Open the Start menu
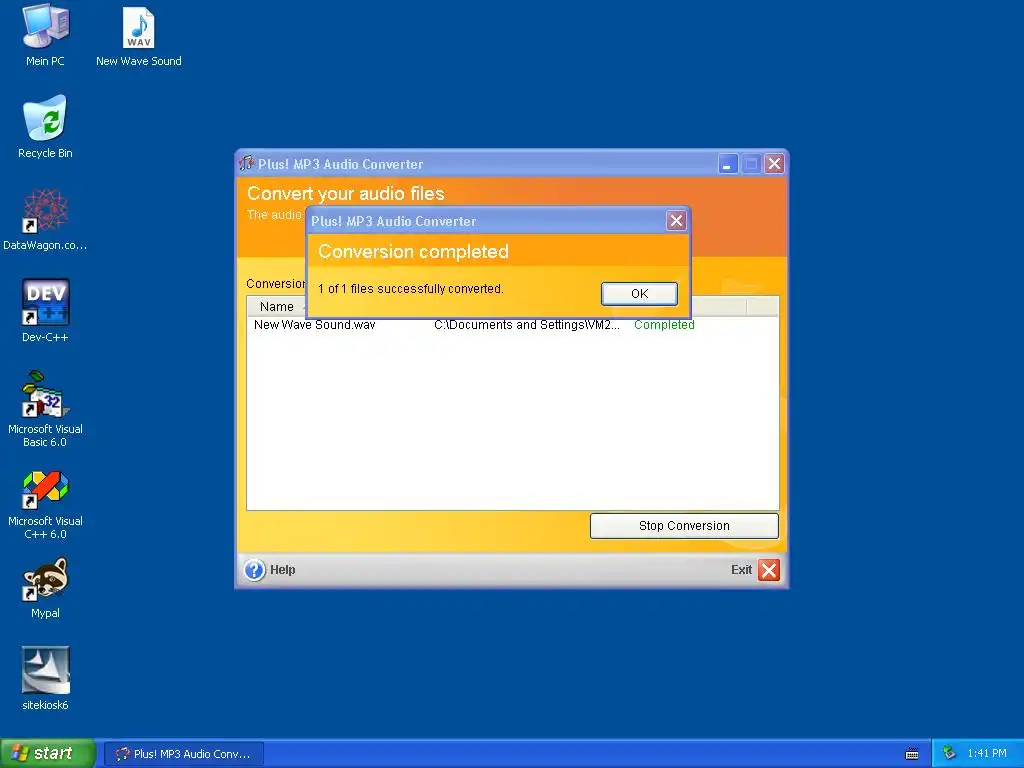 pos(48,754)
